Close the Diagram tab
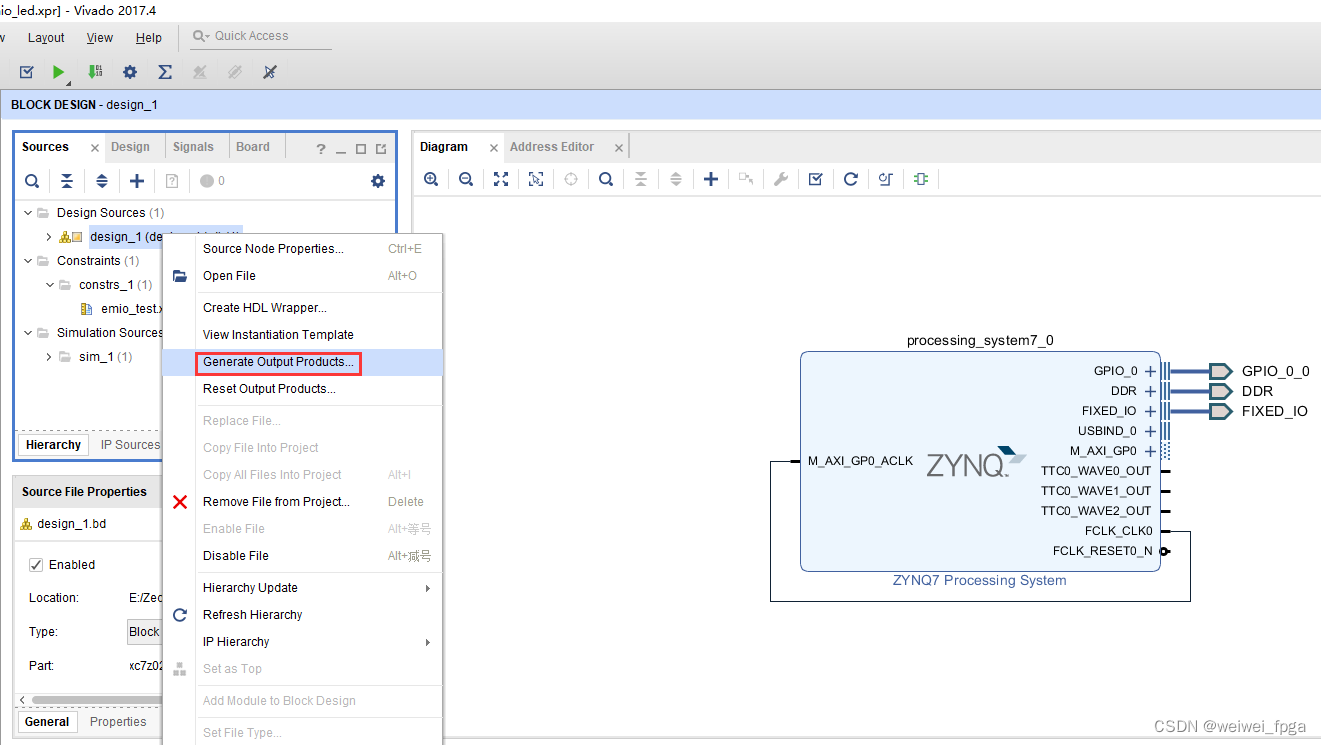 [493, 148]
